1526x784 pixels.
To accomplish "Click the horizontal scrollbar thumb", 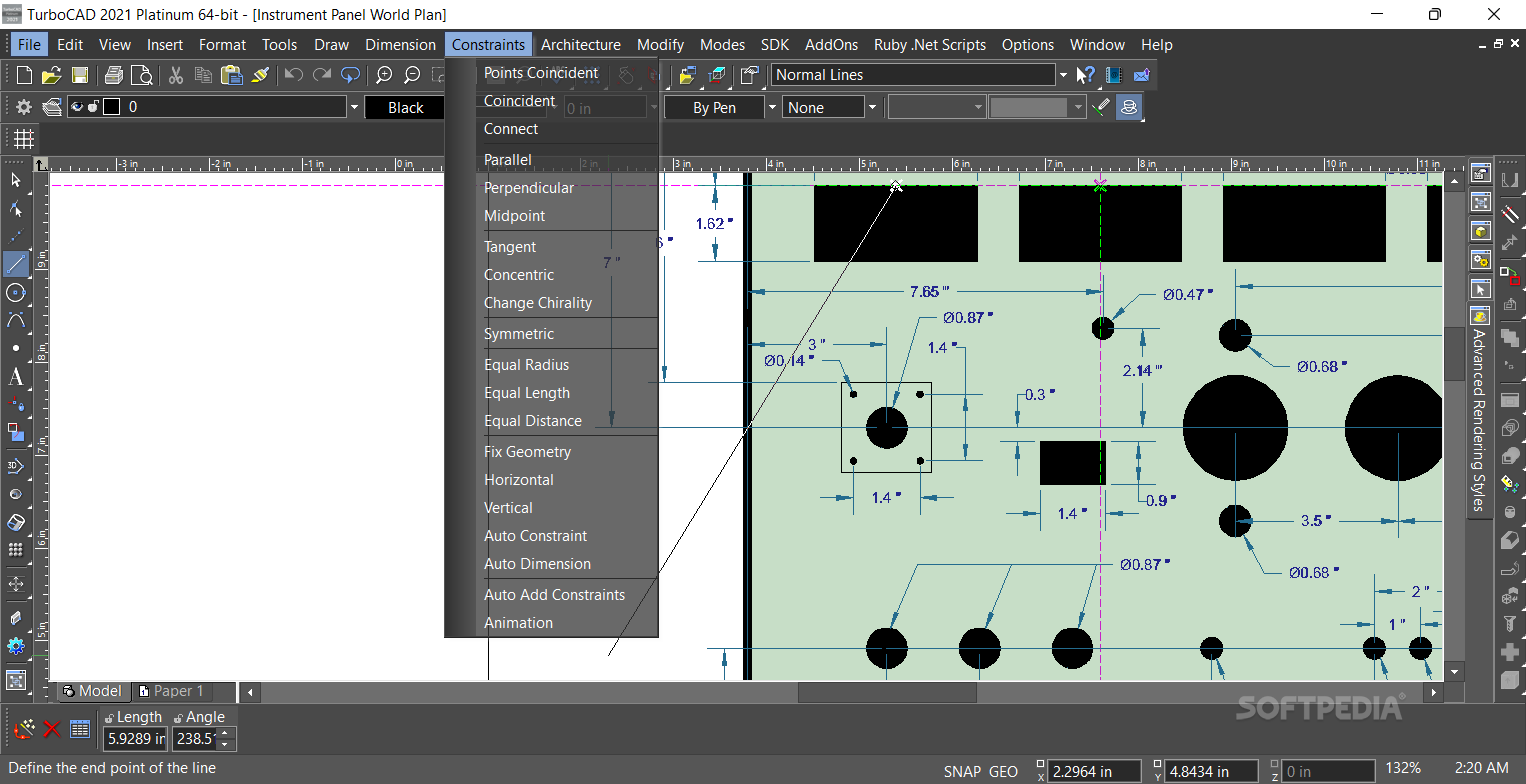I will pyautogui.click(x=887, y=692).
